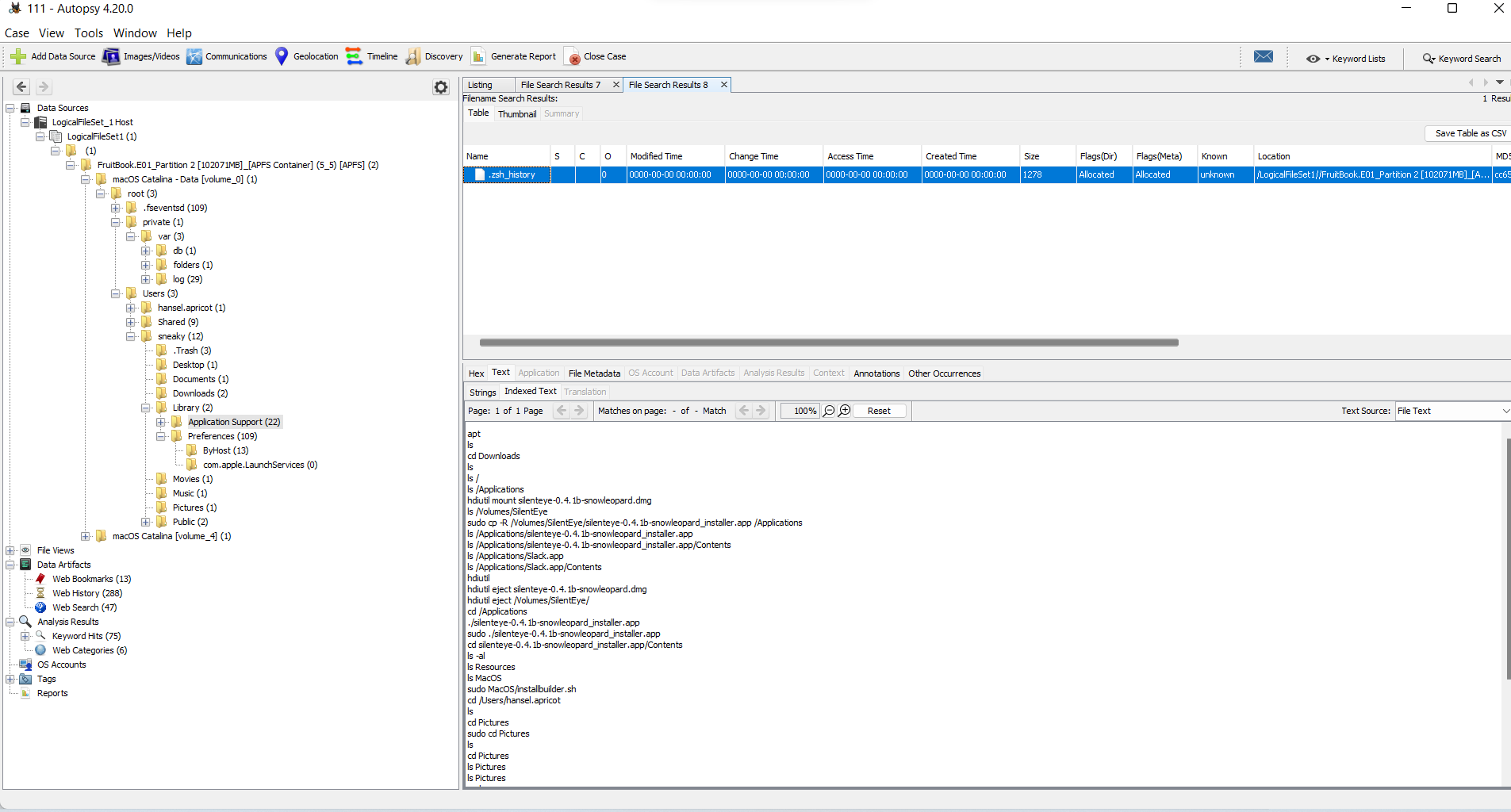Expand the .fseventsd folder
The width and height of the screenshot is (1511, 812).
pyautogui.click(x=116, y=208)
